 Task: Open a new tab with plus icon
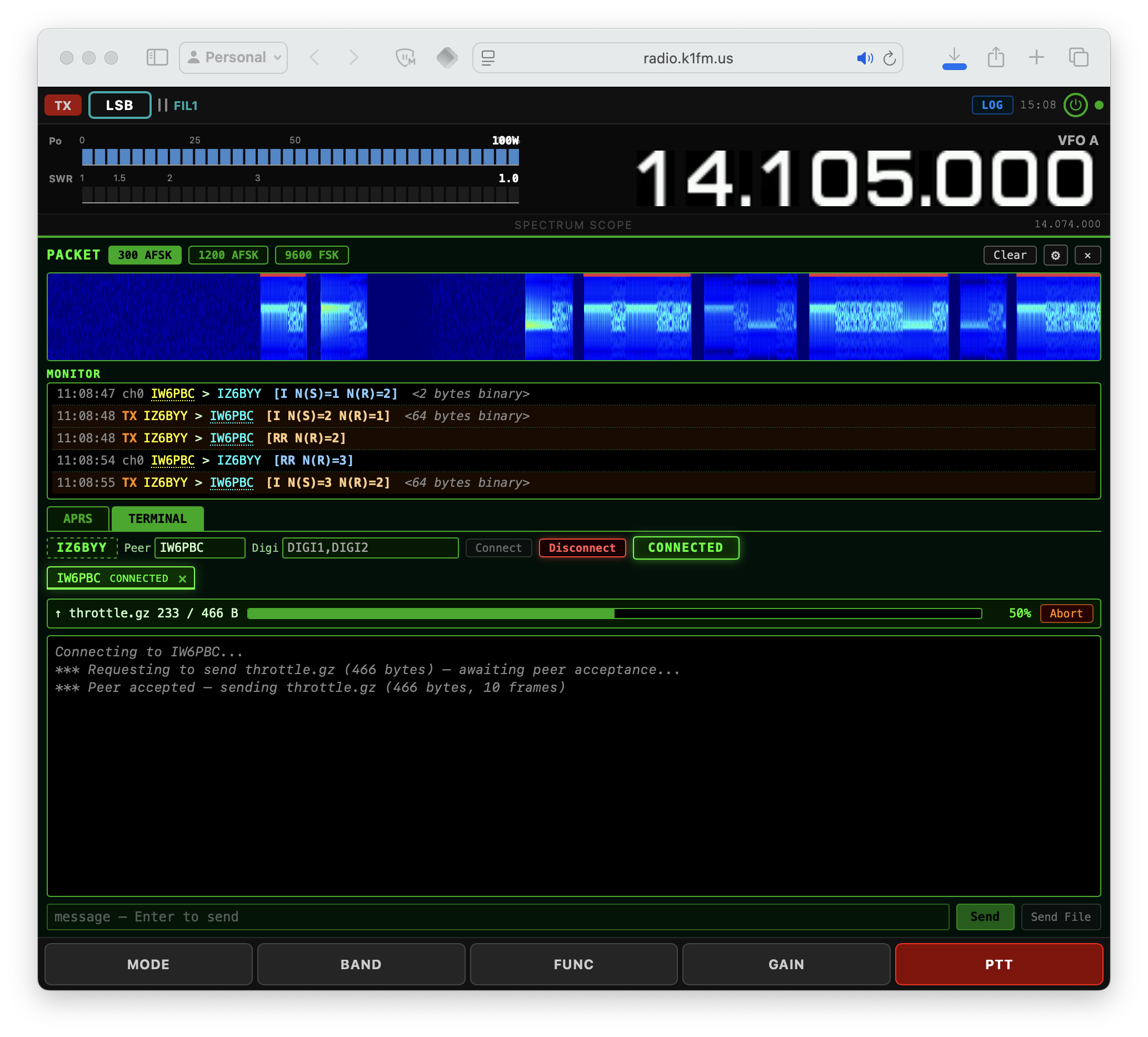(x=1036, y=57)
